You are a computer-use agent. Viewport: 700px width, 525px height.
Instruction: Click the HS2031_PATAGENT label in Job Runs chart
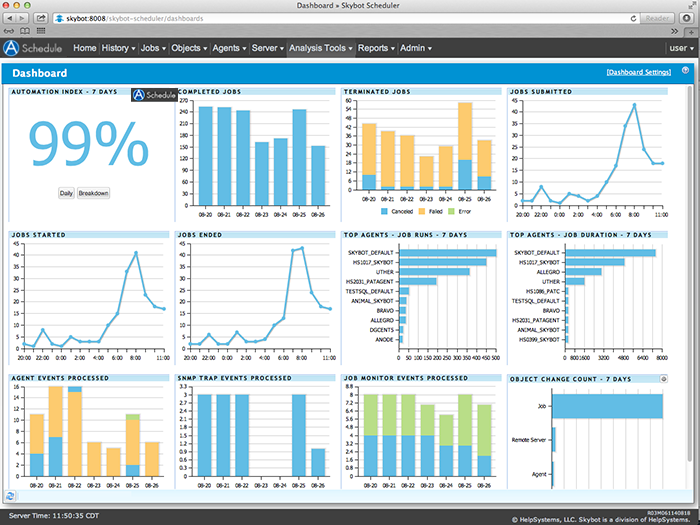pyautogui.click(x=370, y=282)
